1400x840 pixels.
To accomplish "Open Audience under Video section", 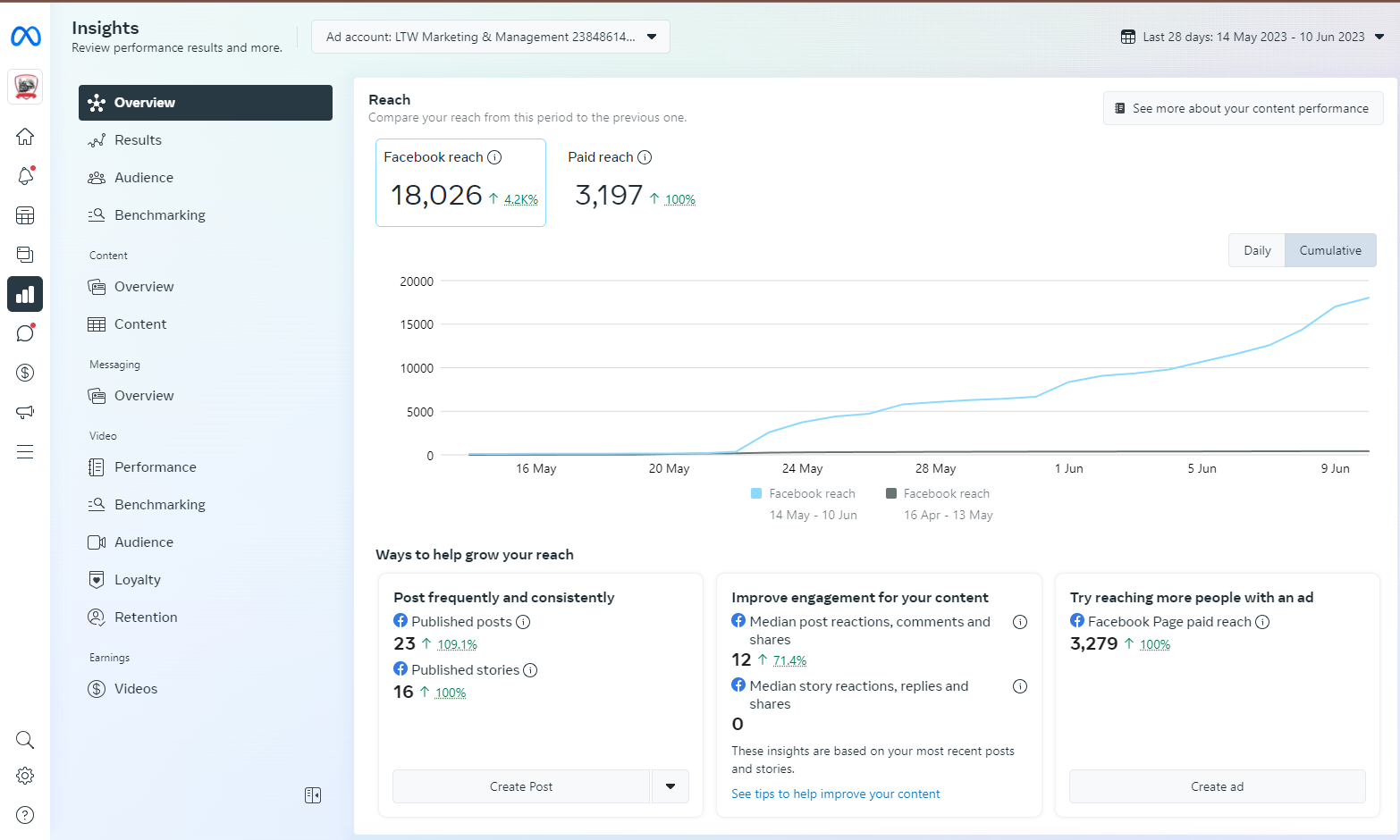I will click(206, 542).
